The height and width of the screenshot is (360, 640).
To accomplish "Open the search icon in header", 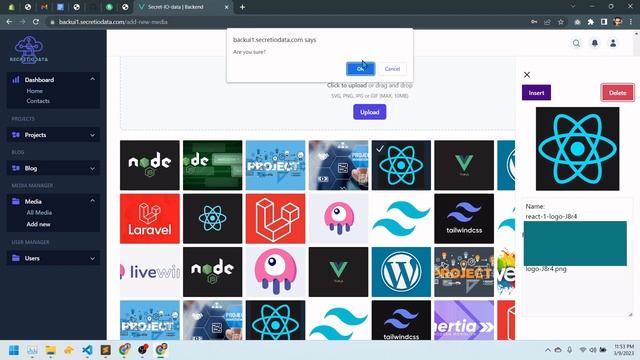I will coord(576,43).
